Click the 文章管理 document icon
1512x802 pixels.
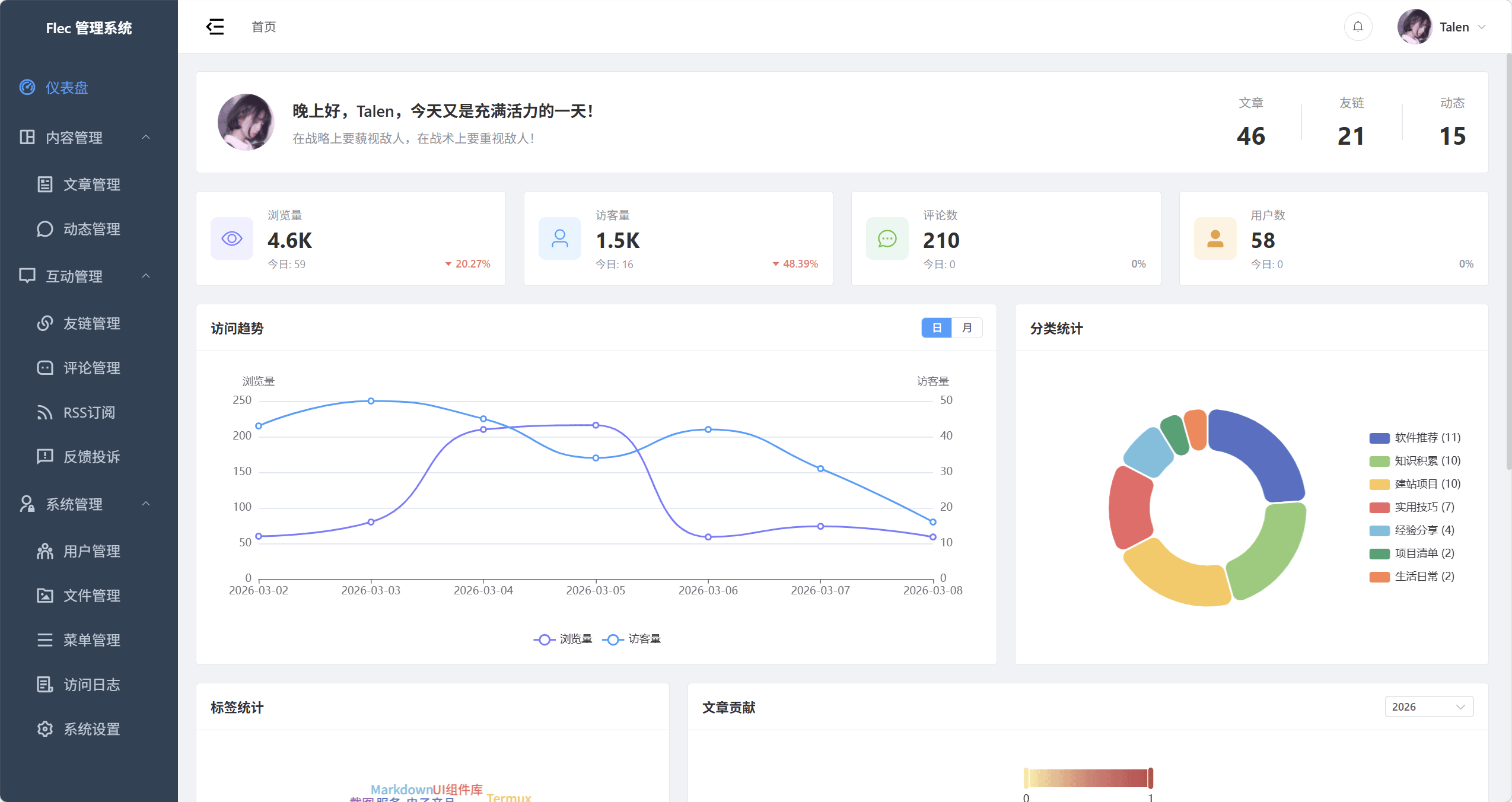point(45,184)
